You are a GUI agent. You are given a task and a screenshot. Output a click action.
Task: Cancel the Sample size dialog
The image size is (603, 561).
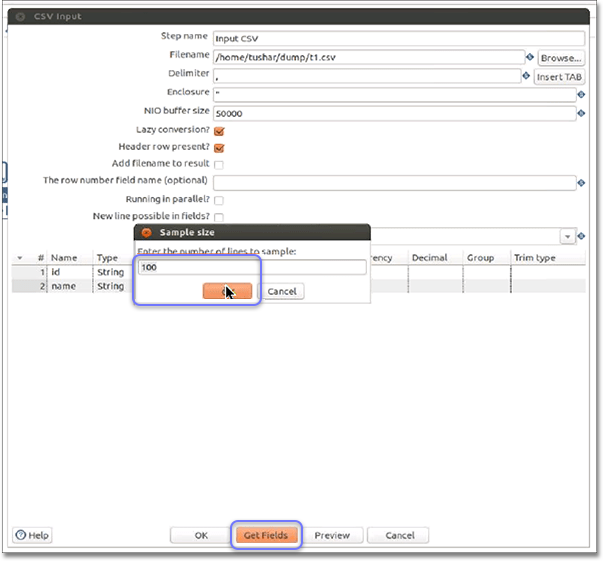click(282, 291)
